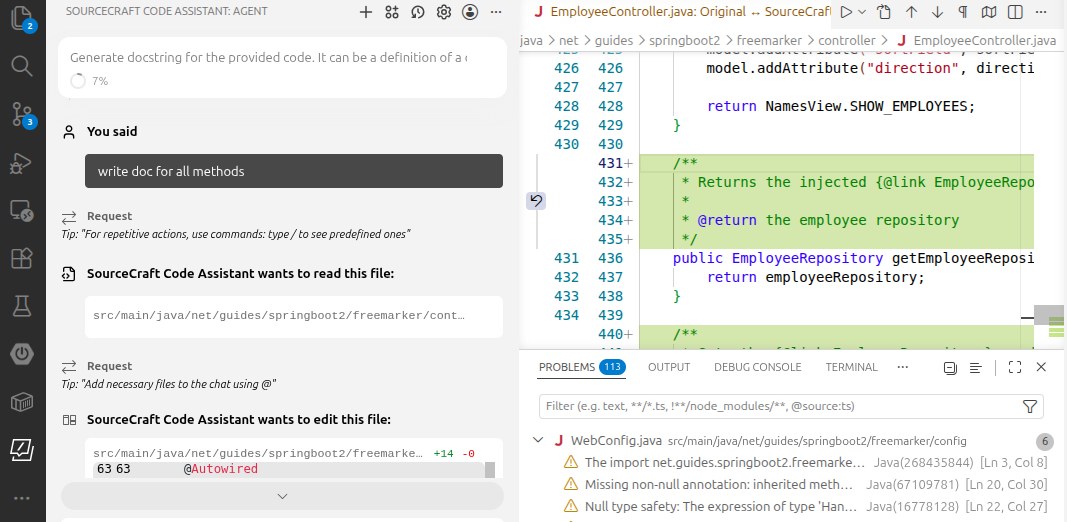This screenshot has height=522, width=1067.
Task: Show more panel tabs via ellipsis
Action: coord(903,367)
